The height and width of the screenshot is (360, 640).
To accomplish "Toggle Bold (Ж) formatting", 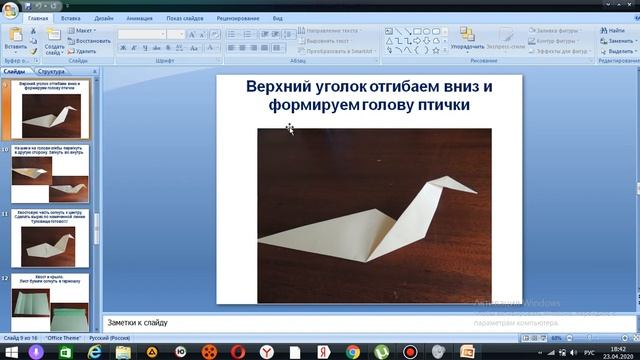I will click(123, 48).
